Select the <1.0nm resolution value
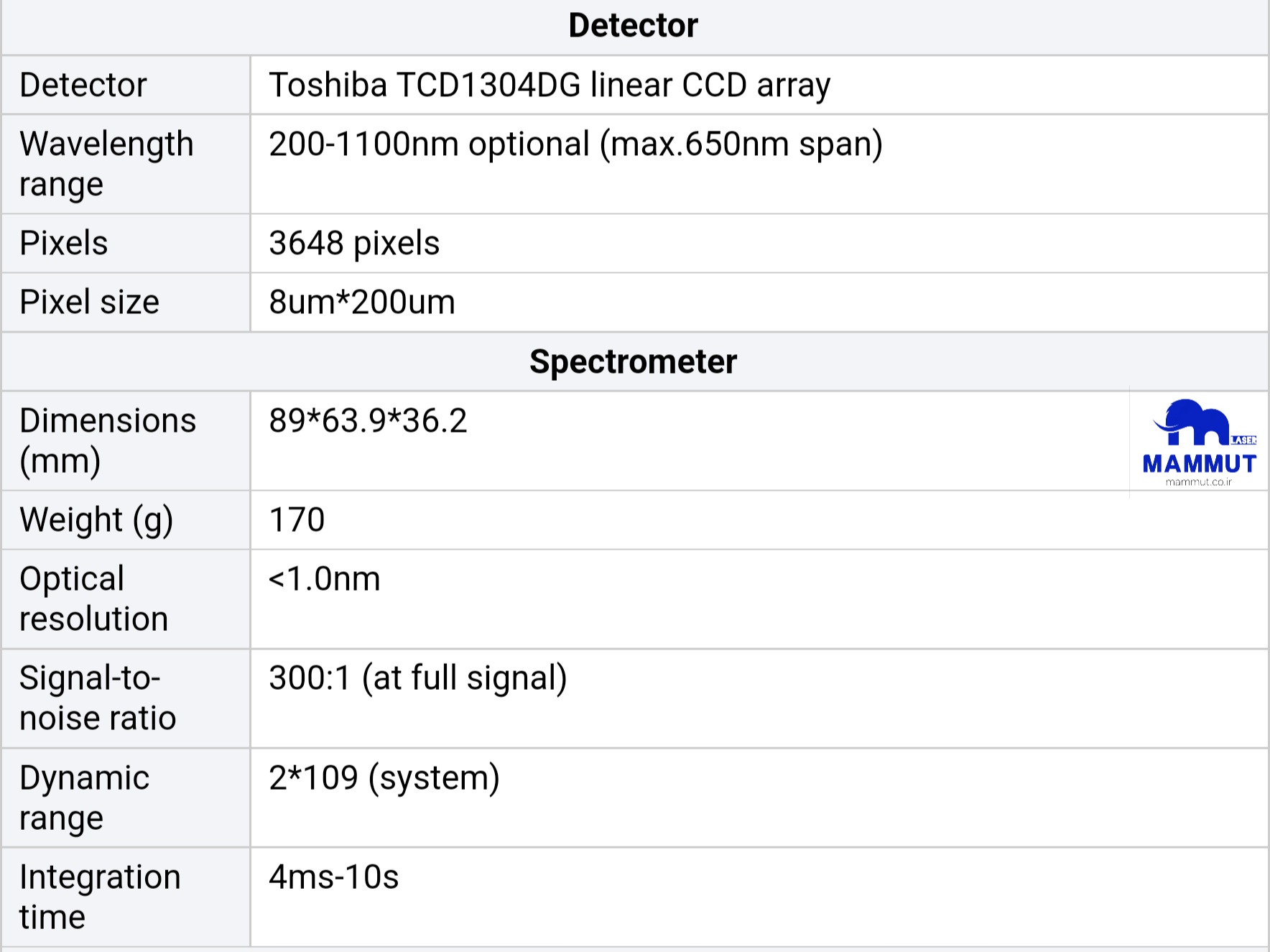This screenshot has height=952, width=1270. point(324,578)
